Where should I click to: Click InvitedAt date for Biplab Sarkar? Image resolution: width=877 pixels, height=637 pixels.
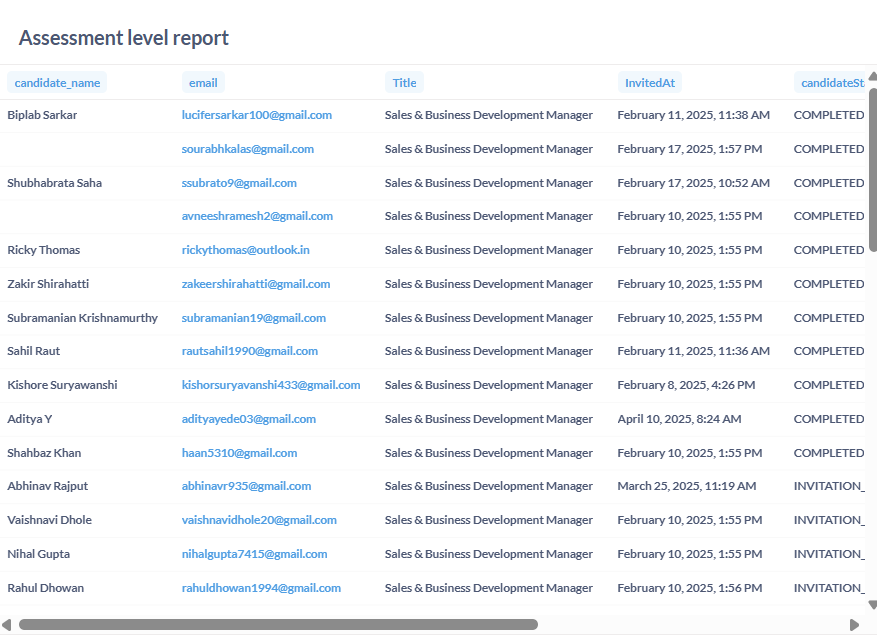[694, 115]
